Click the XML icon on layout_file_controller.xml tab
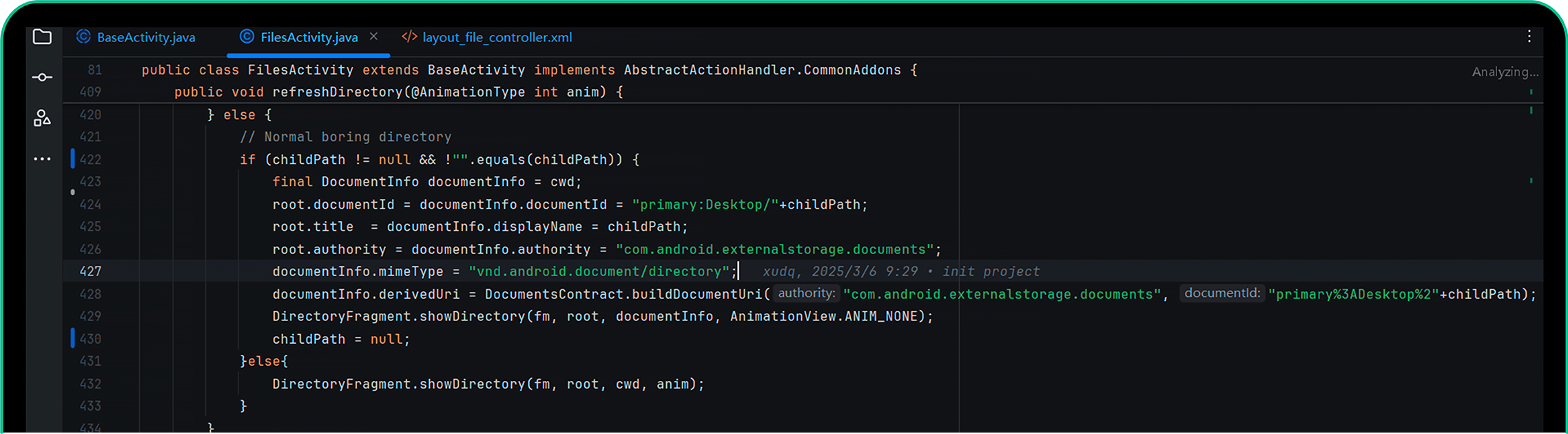Screen dimensions: 1568x434 point(409,37)
